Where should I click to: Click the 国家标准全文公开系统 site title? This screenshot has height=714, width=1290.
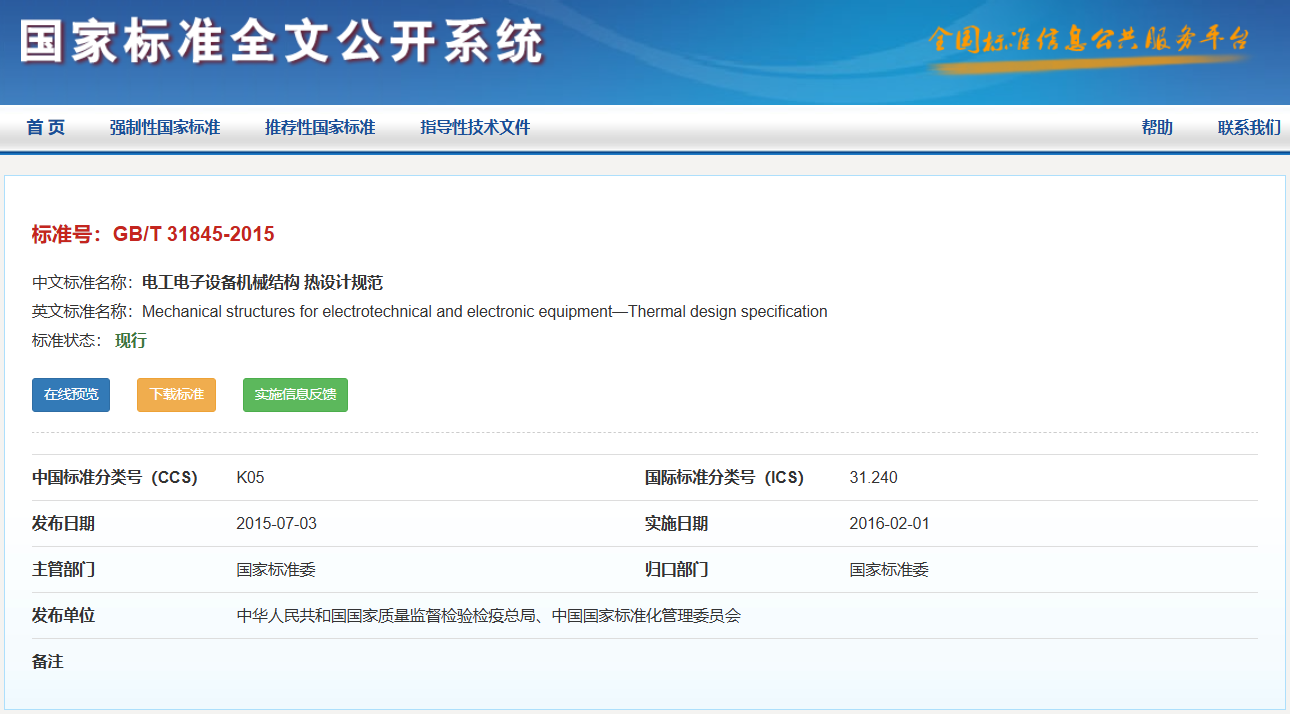pos(282,43)
